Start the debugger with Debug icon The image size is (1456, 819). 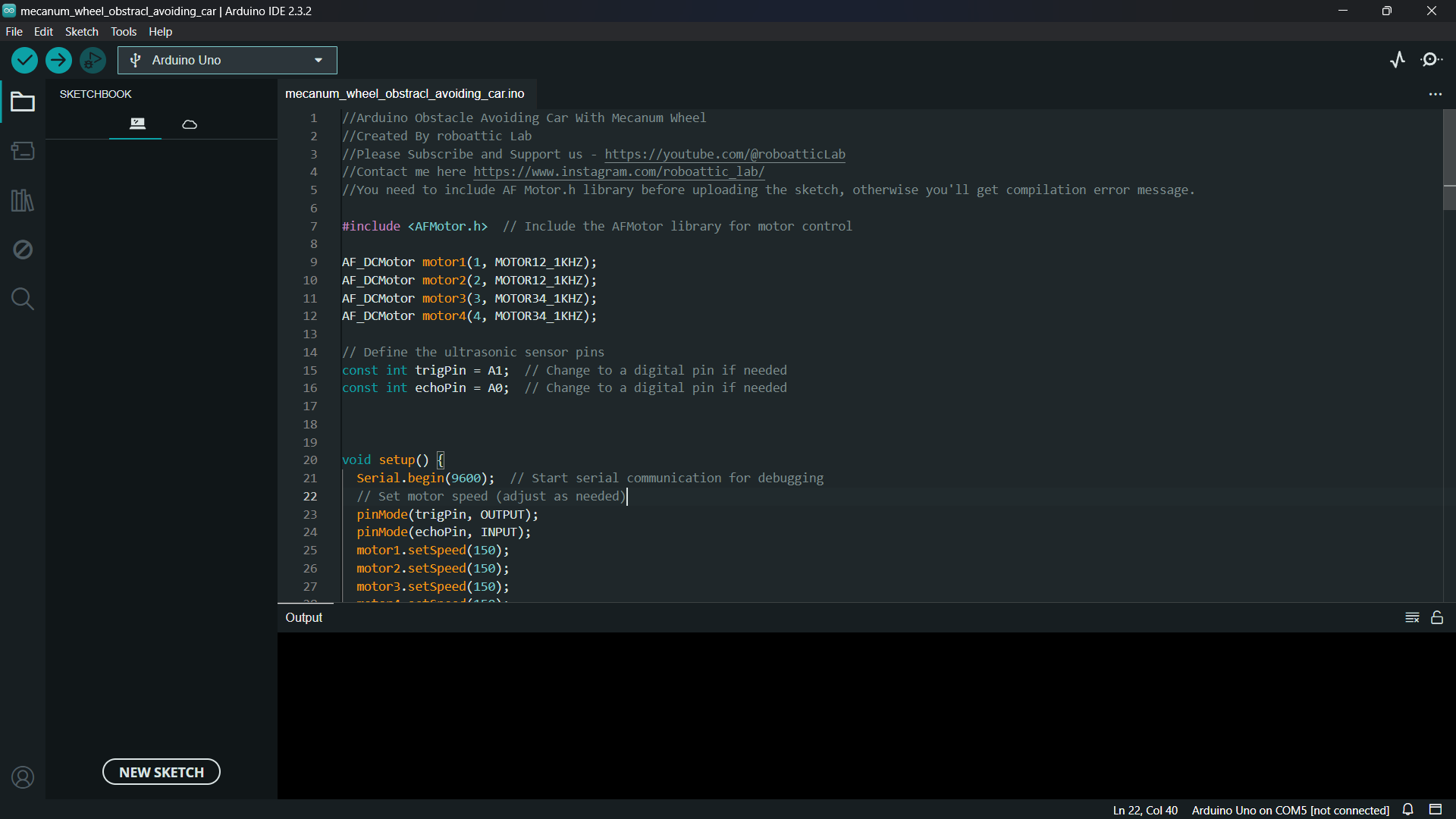93,60
